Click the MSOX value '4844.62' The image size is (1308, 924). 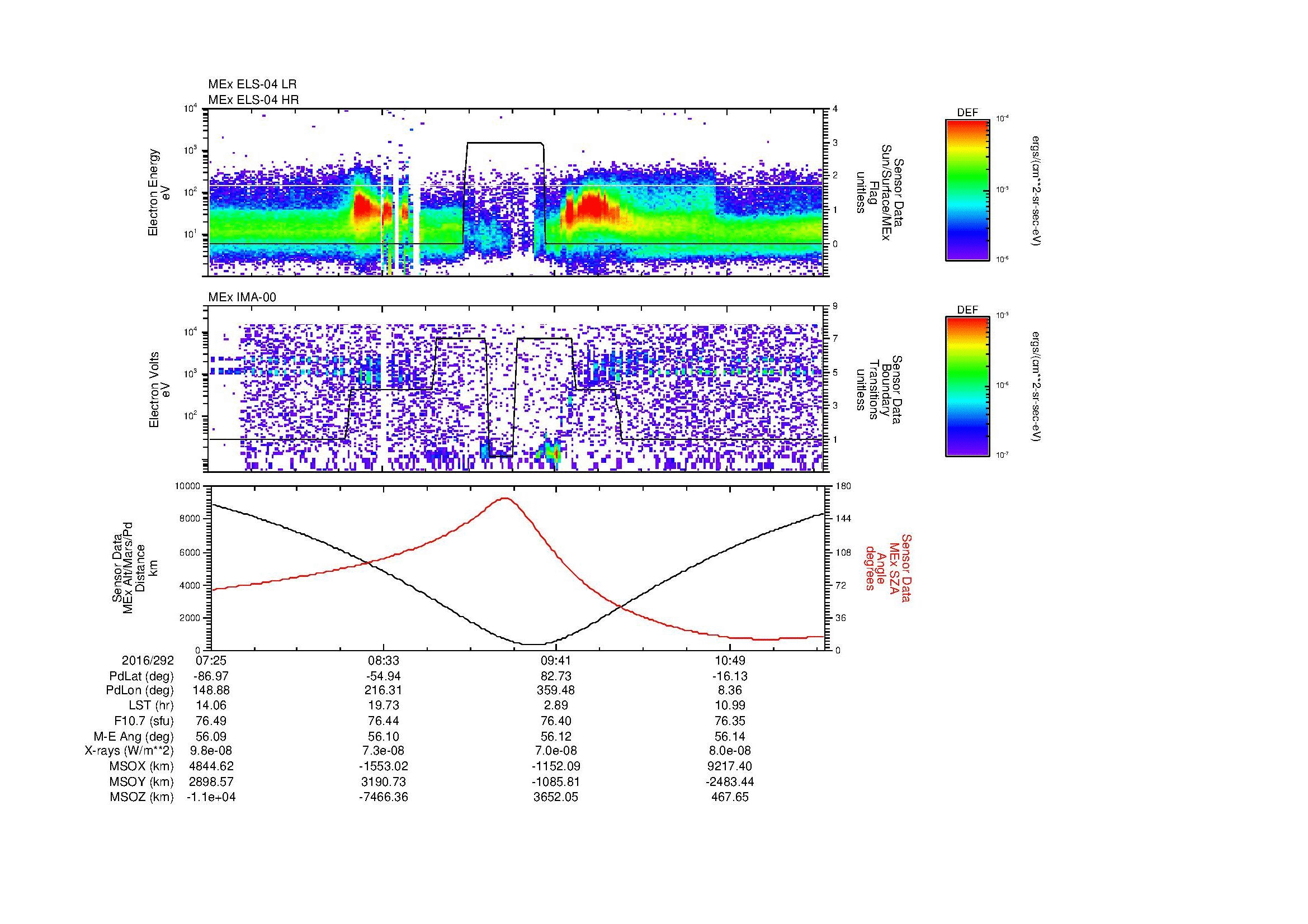point(211,766)
